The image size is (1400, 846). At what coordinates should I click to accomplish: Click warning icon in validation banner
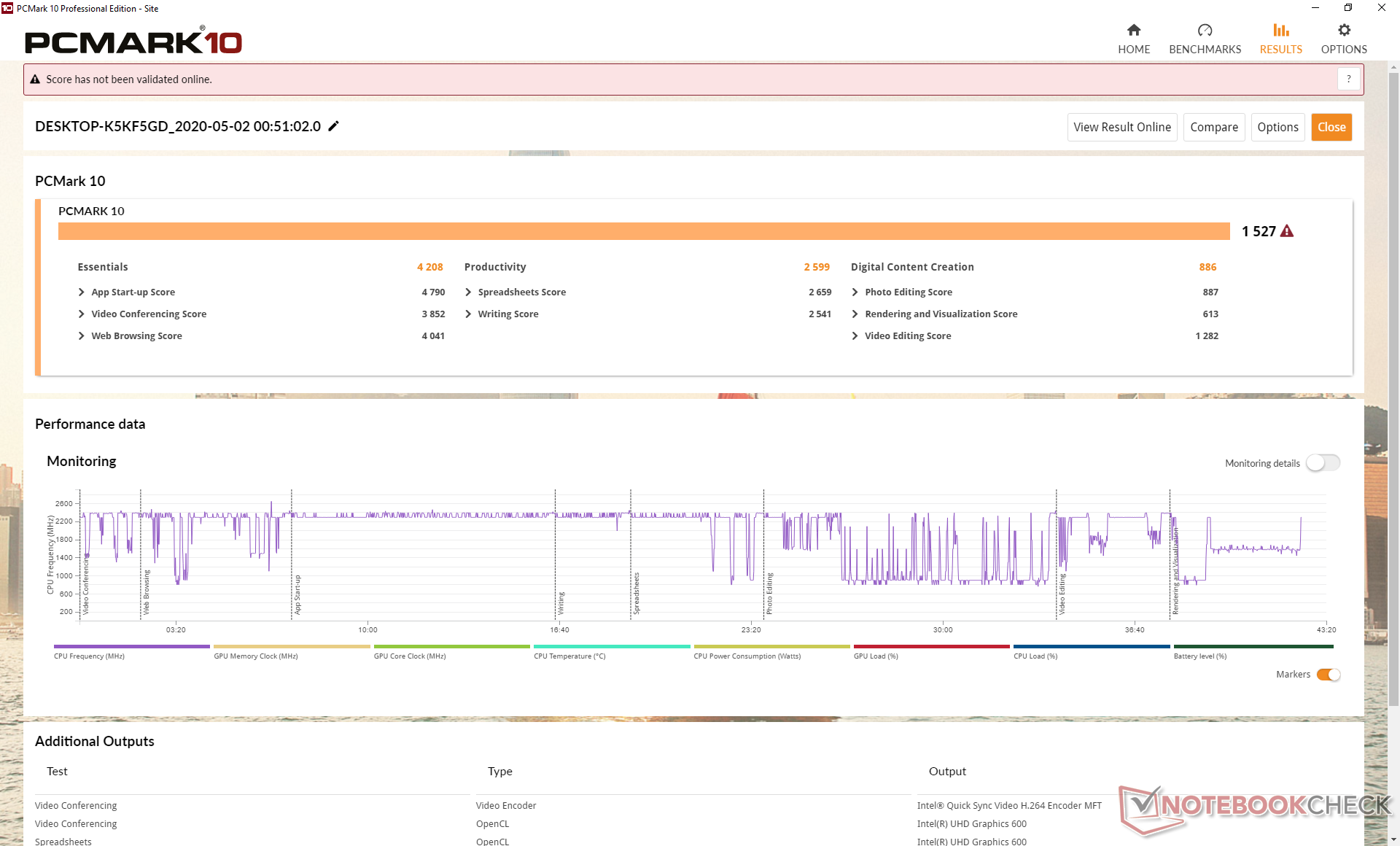coord(35,79)
